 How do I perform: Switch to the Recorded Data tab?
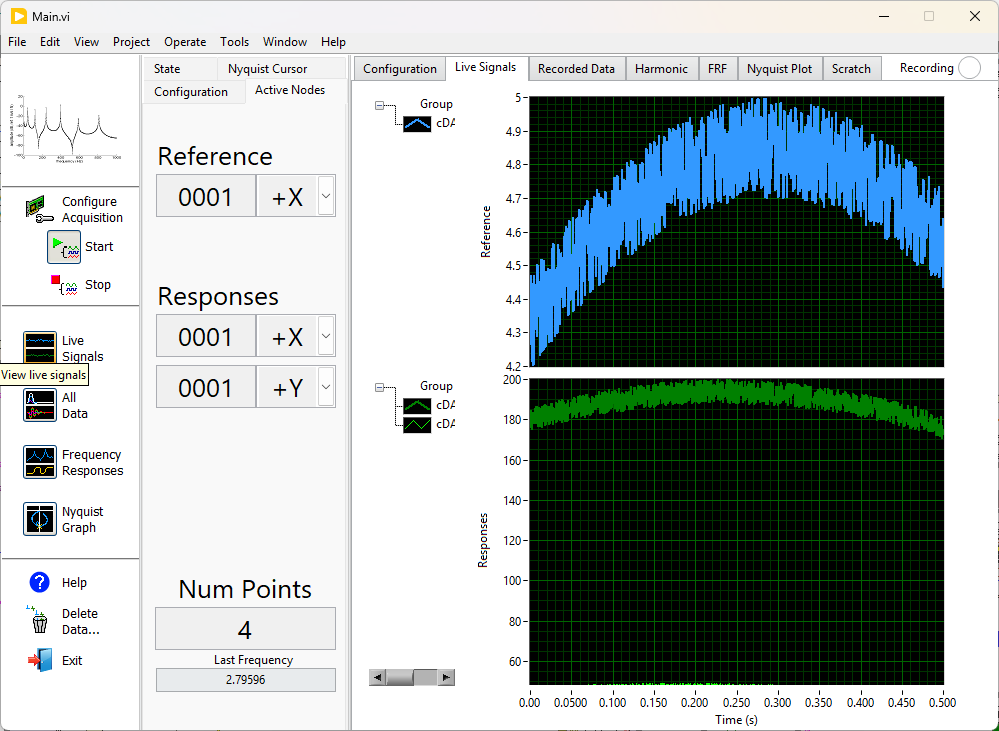point(576,69)
